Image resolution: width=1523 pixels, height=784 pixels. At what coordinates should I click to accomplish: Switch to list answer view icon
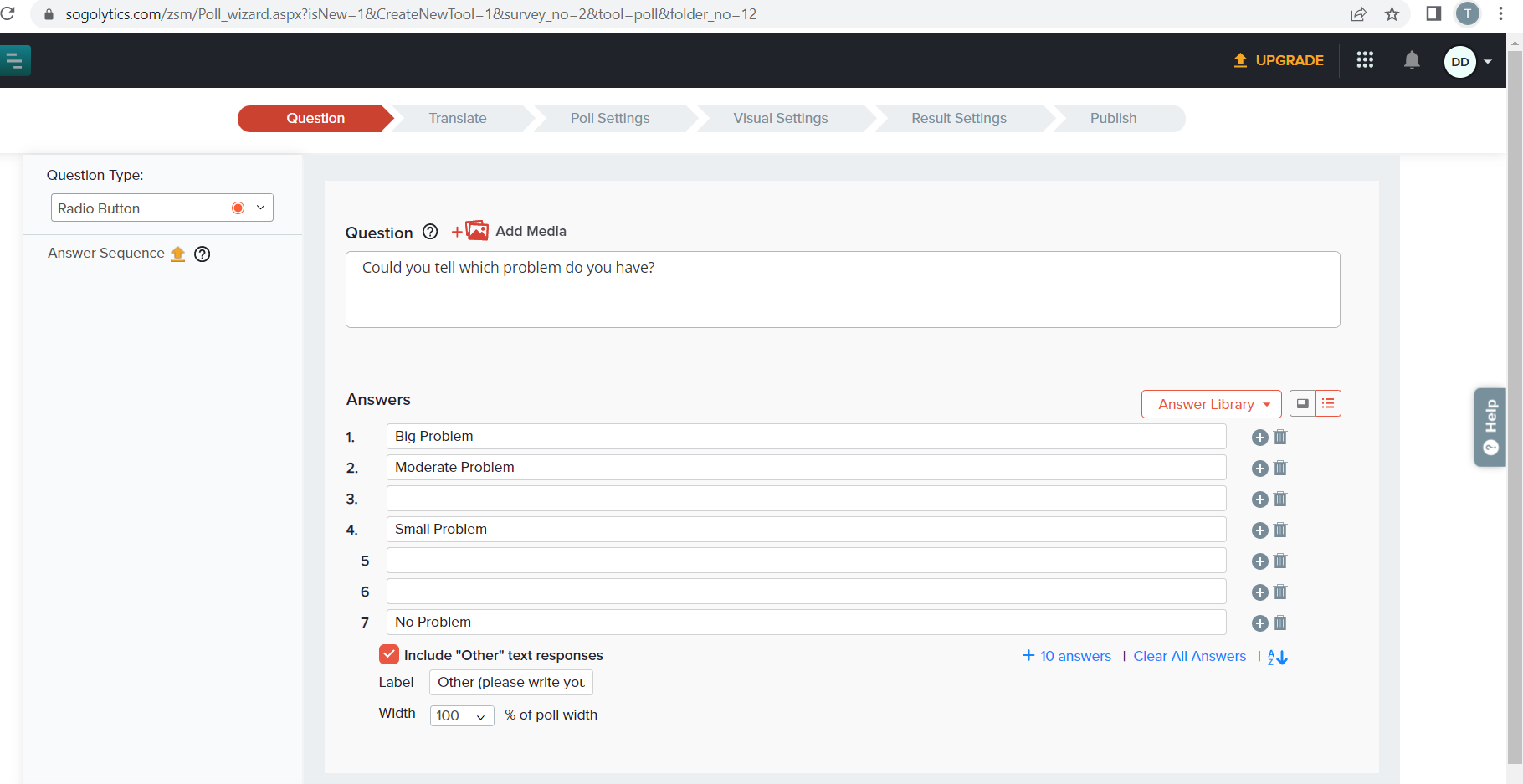click(1328, 404)
